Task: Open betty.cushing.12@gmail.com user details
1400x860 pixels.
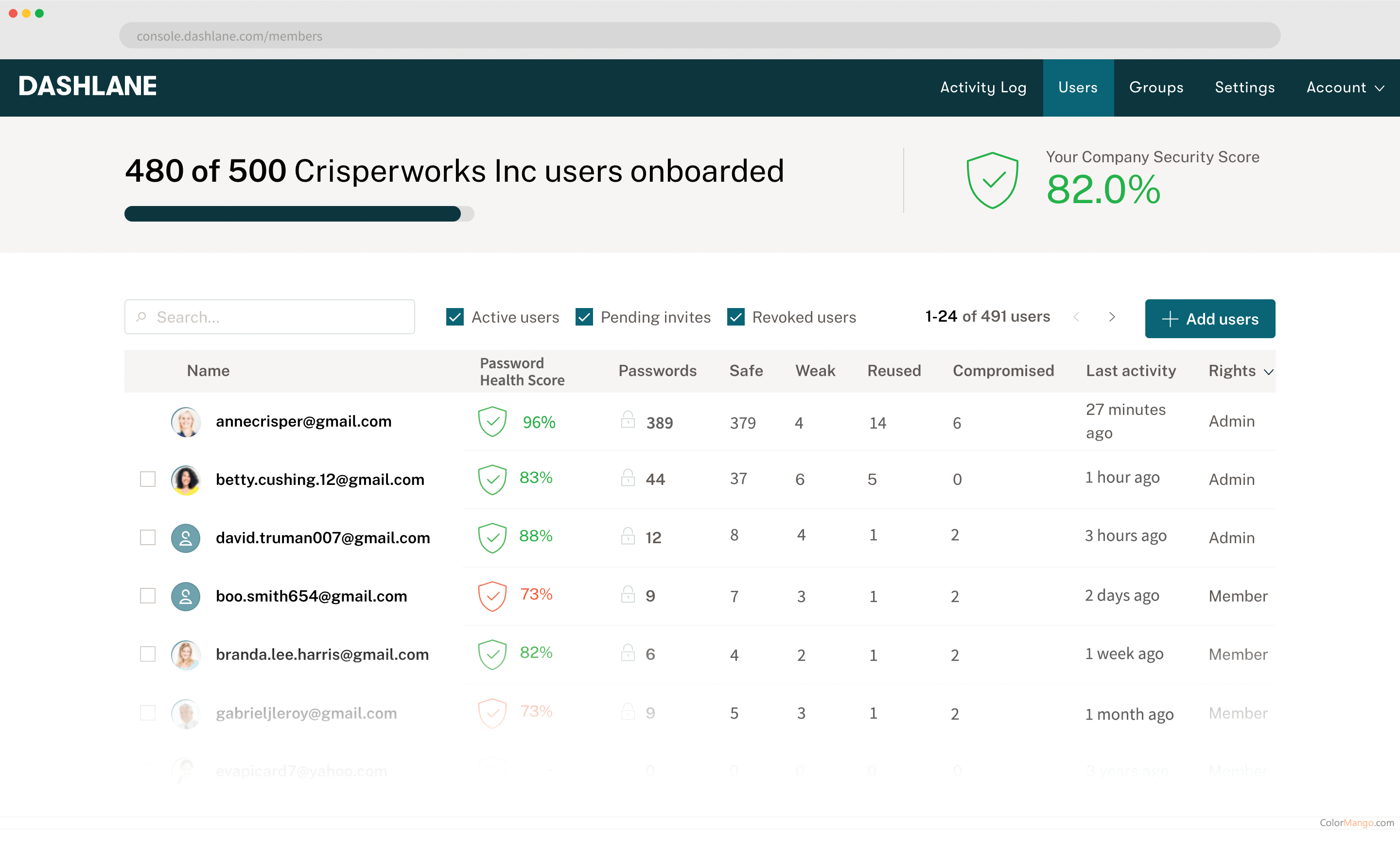Action: (x=320, y=480)
